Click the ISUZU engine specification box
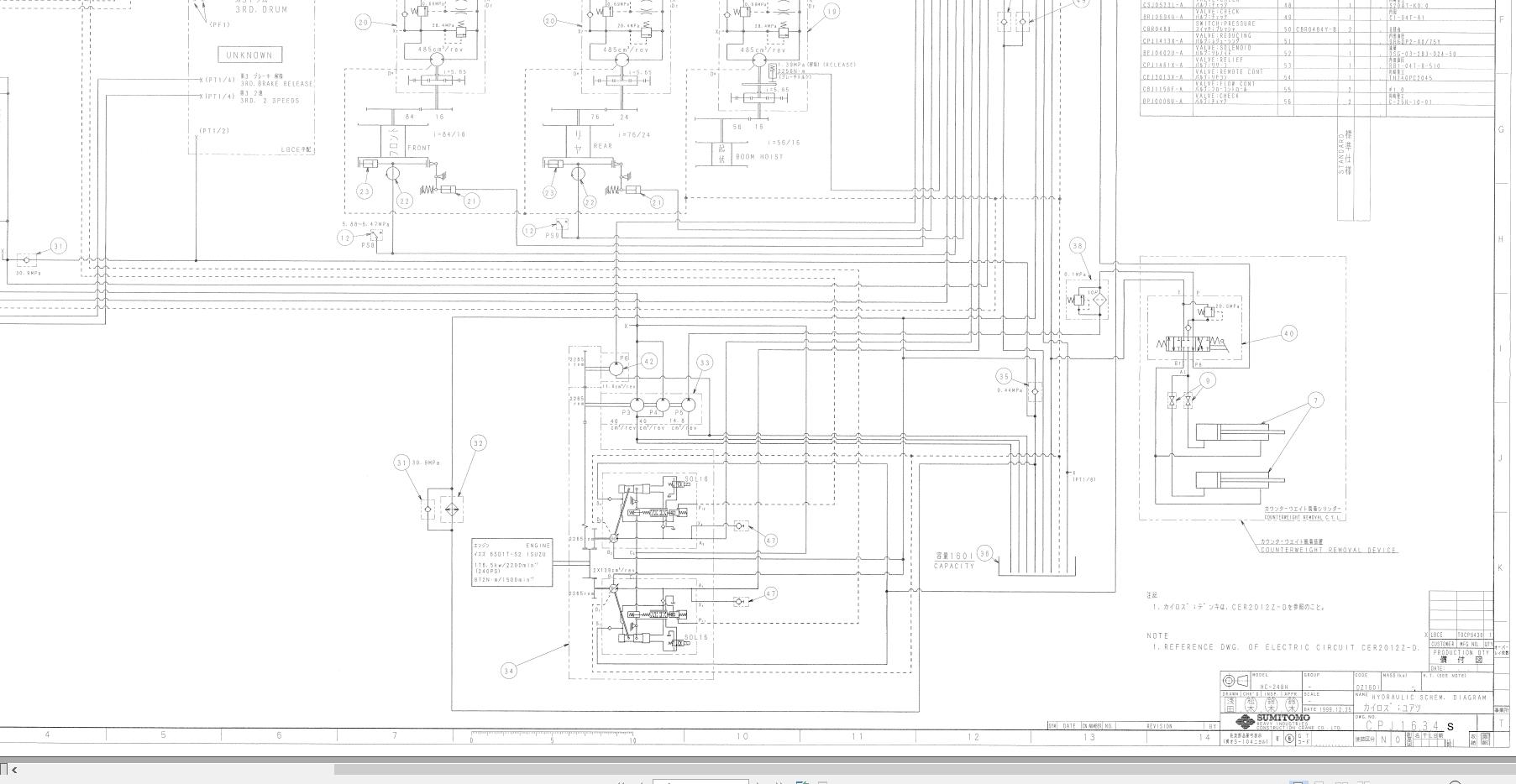The image size is (1516, 784). 512,562
